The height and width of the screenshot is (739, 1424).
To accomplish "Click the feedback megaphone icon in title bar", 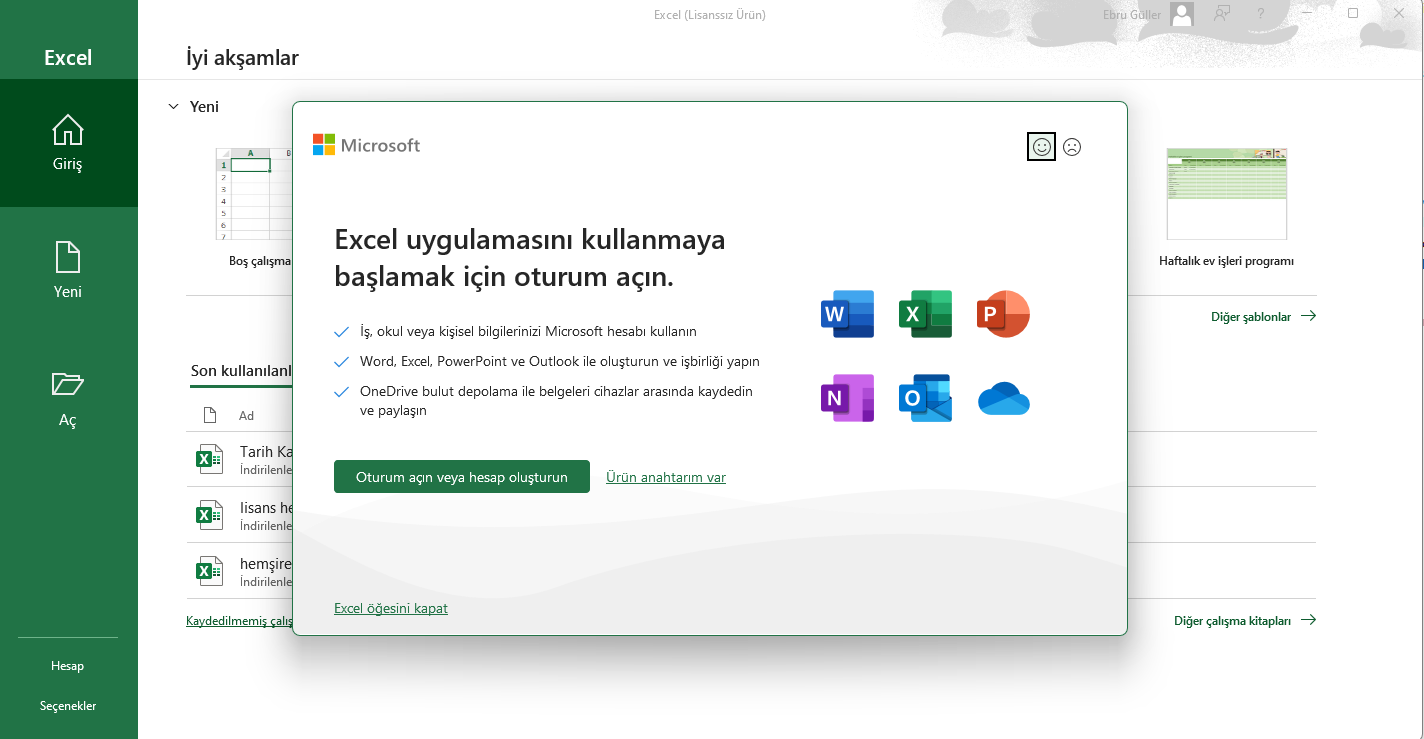I will 1221,14.
